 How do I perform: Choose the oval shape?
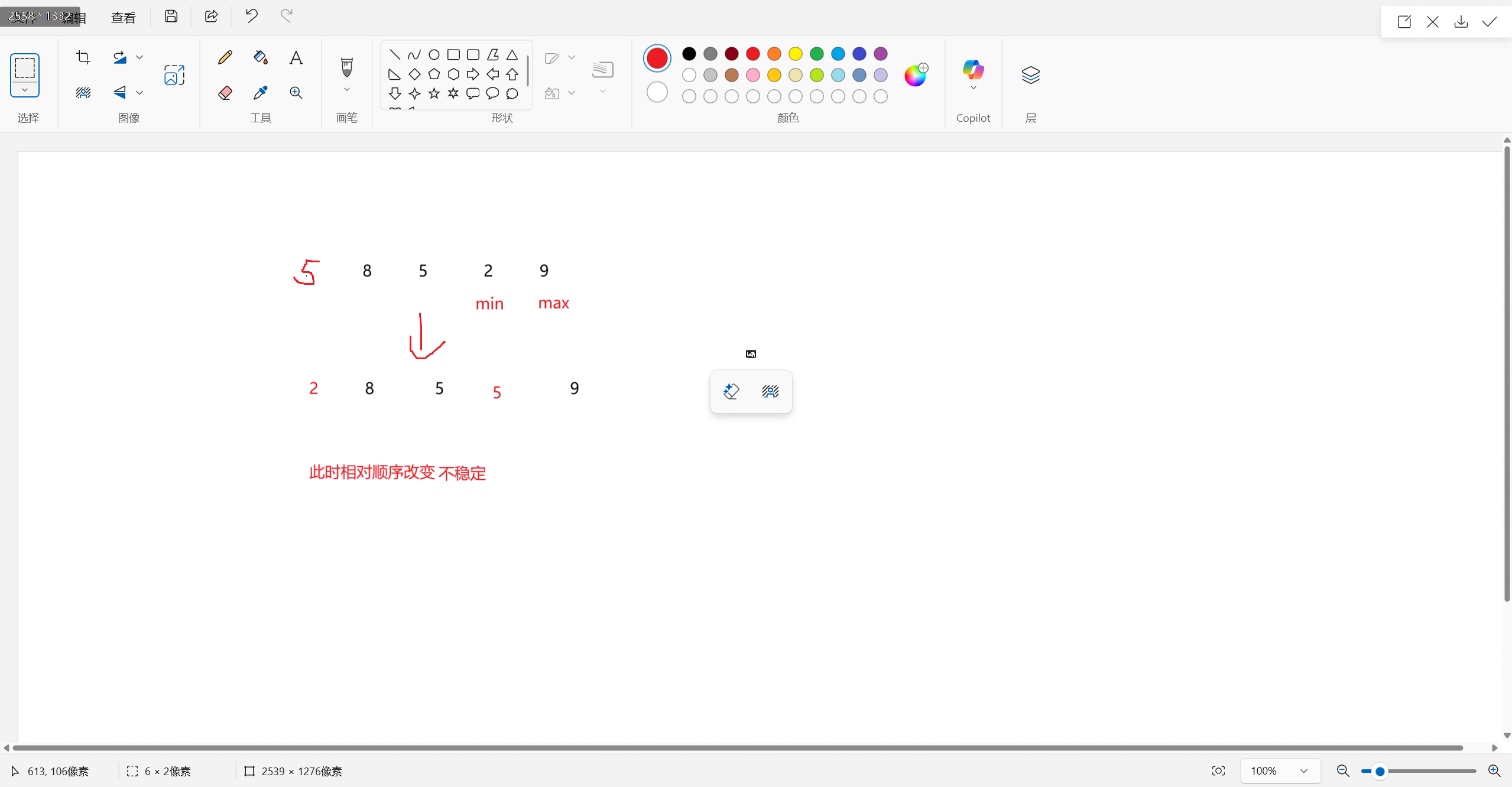tap(434, 55)
